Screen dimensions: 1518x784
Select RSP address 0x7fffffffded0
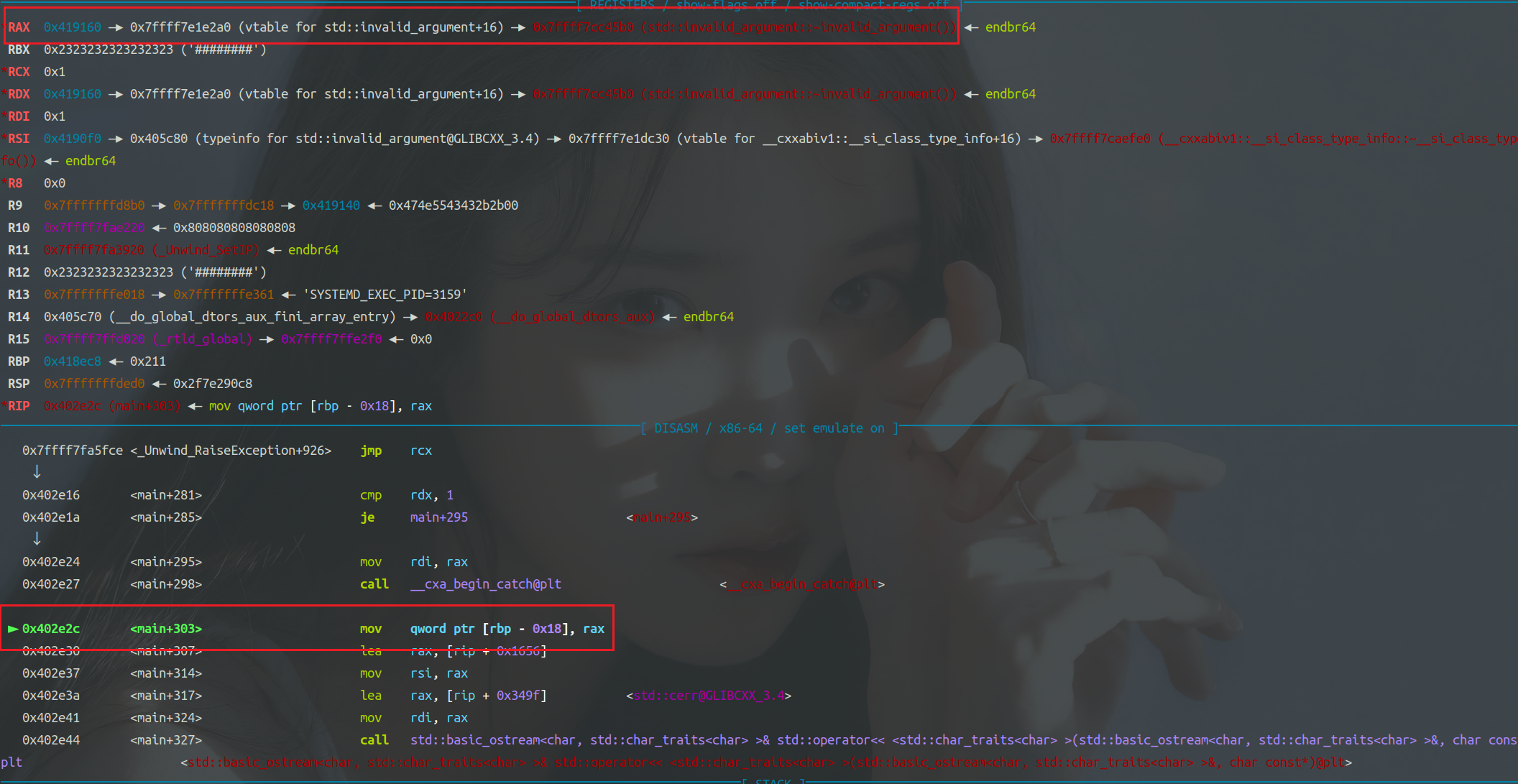point(94,384)
